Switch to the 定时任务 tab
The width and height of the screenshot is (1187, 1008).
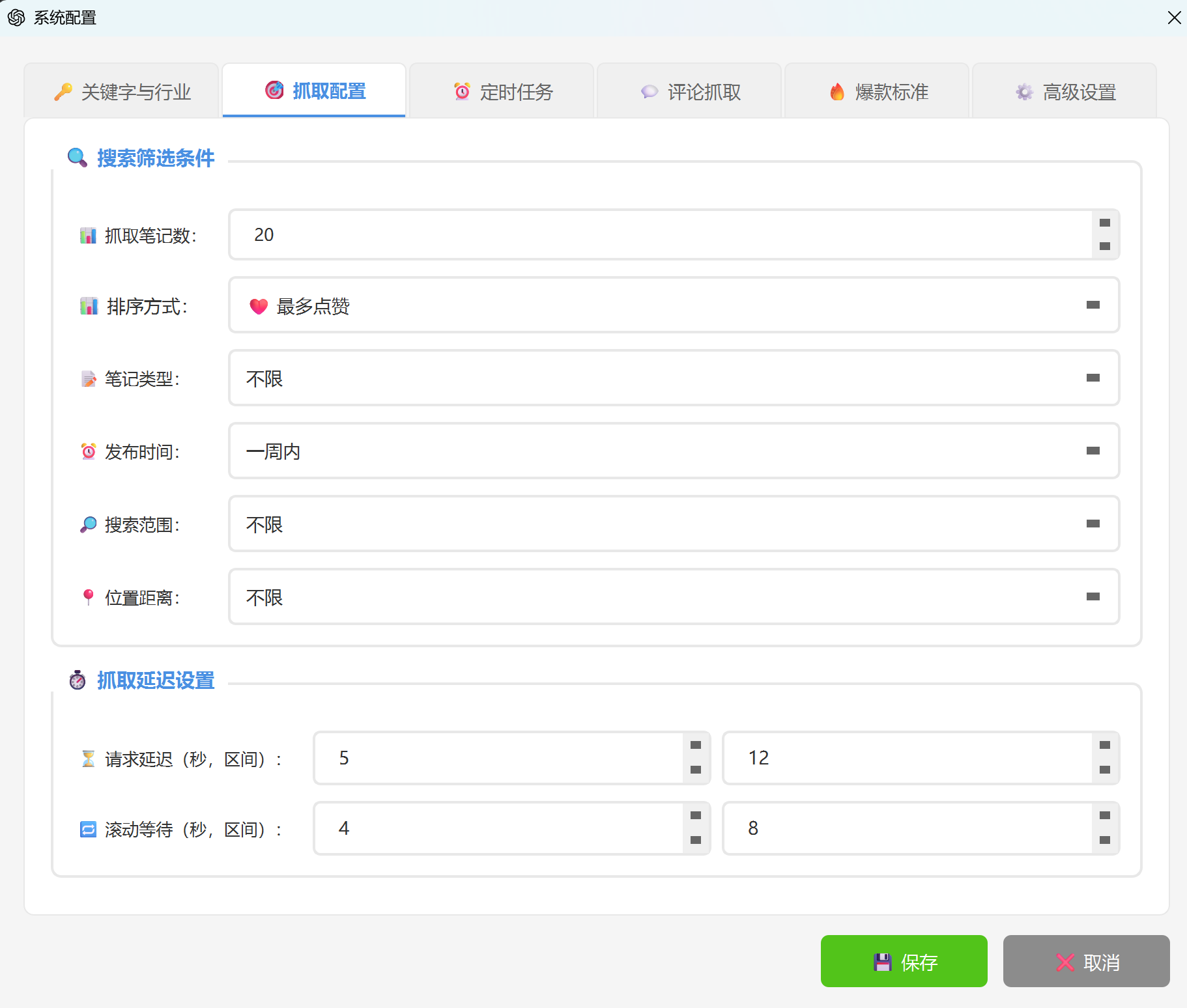(501, 91)
